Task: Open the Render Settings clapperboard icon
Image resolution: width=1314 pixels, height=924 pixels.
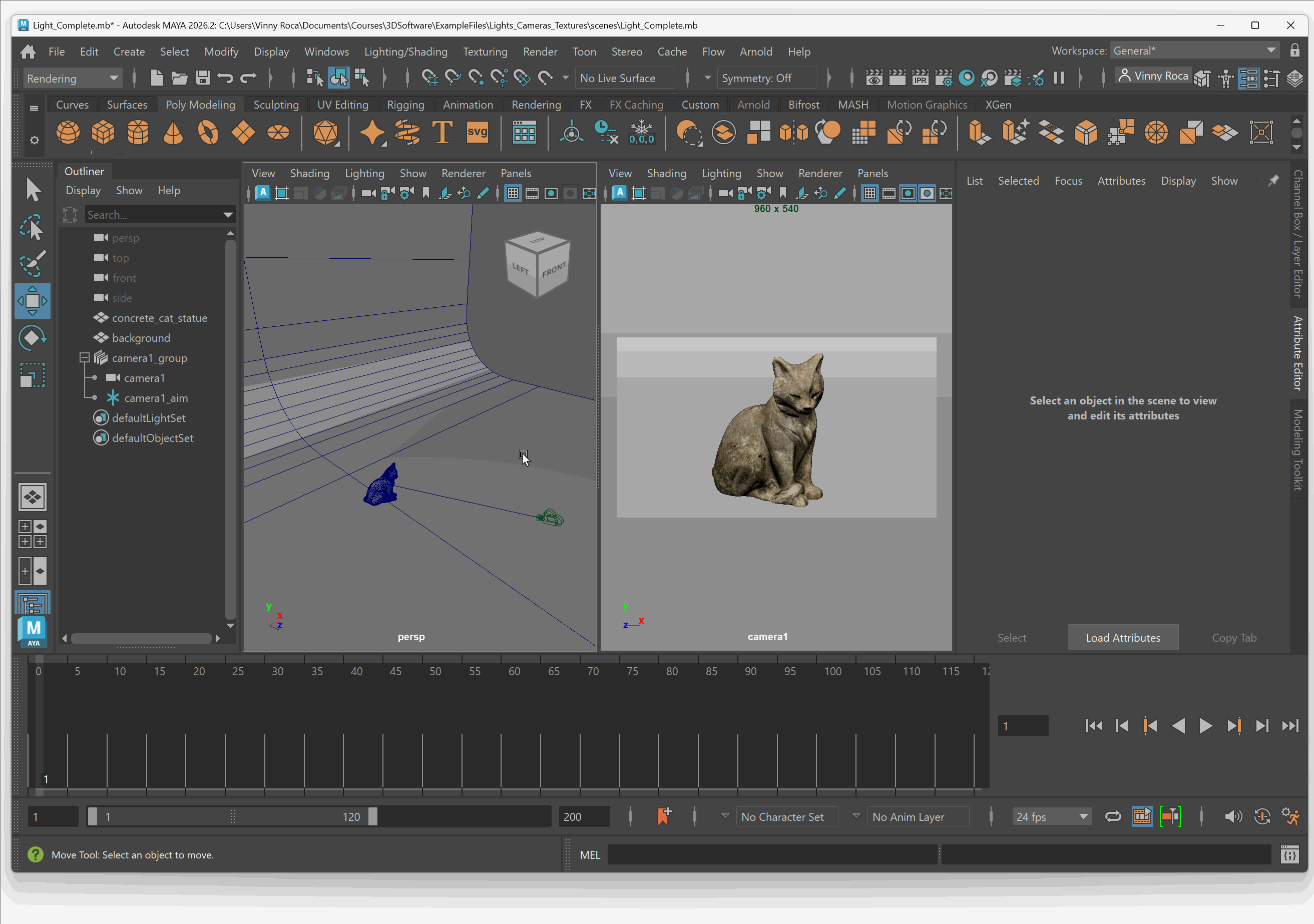Action: click(x=943, y=78)
